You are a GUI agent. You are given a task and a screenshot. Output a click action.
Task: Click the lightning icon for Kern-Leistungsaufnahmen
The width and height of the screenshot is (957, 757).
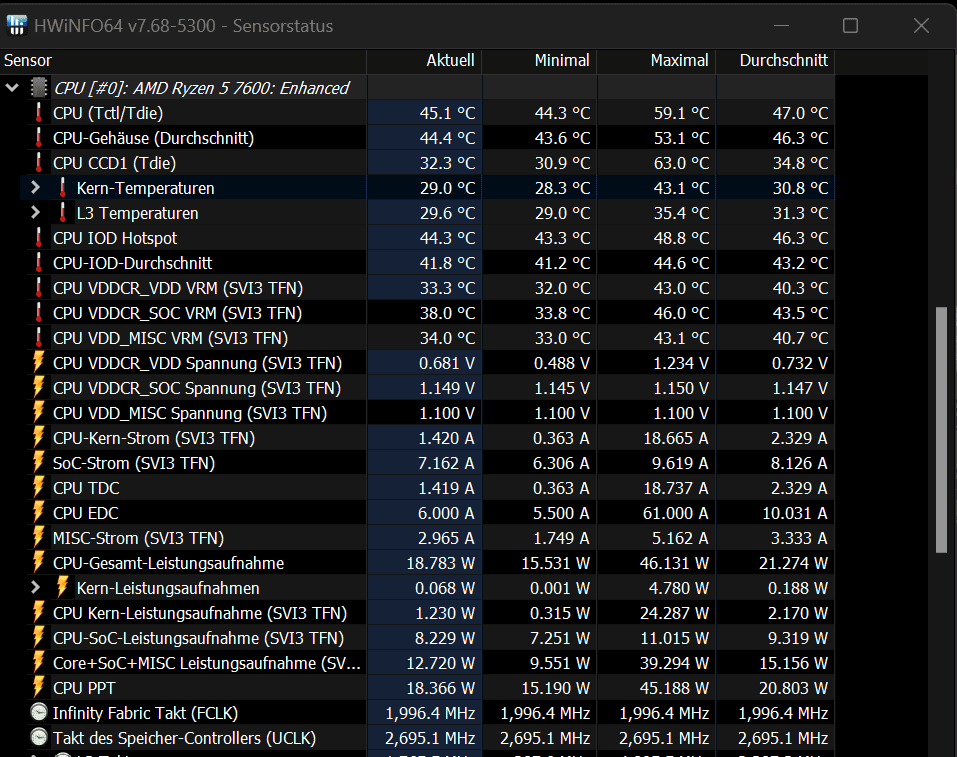pyautogui.click(x=63, y=588)
